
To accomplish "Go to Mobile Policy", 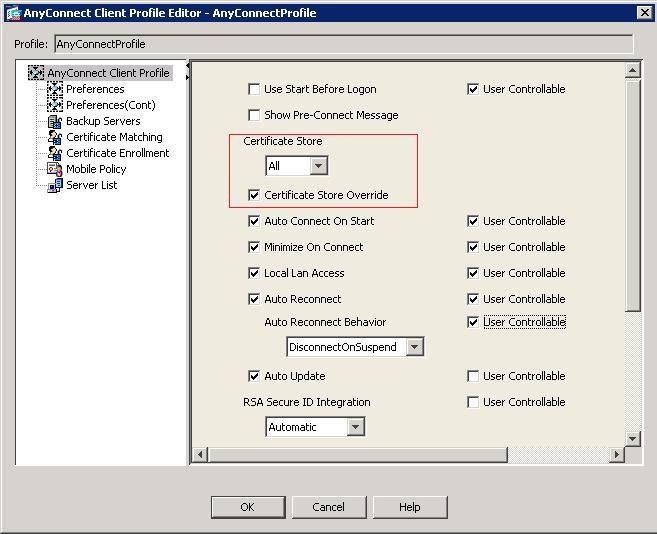I will (96, 169).
